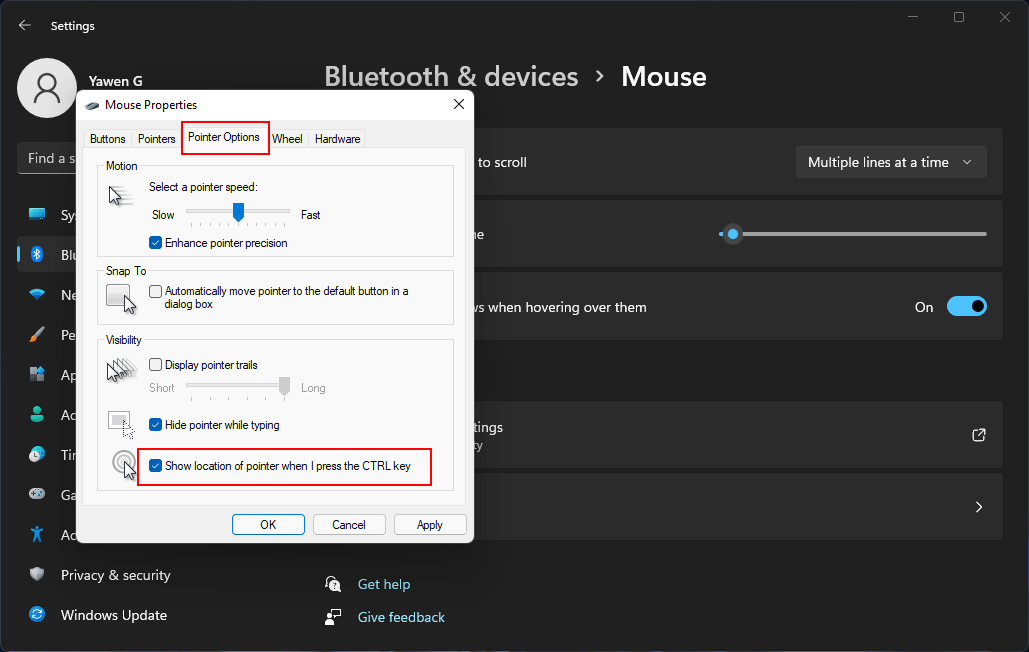Click the lines to scroll slider in Settings
The width and height of the screenshot is (1029, 652).
tap(852, 234)
